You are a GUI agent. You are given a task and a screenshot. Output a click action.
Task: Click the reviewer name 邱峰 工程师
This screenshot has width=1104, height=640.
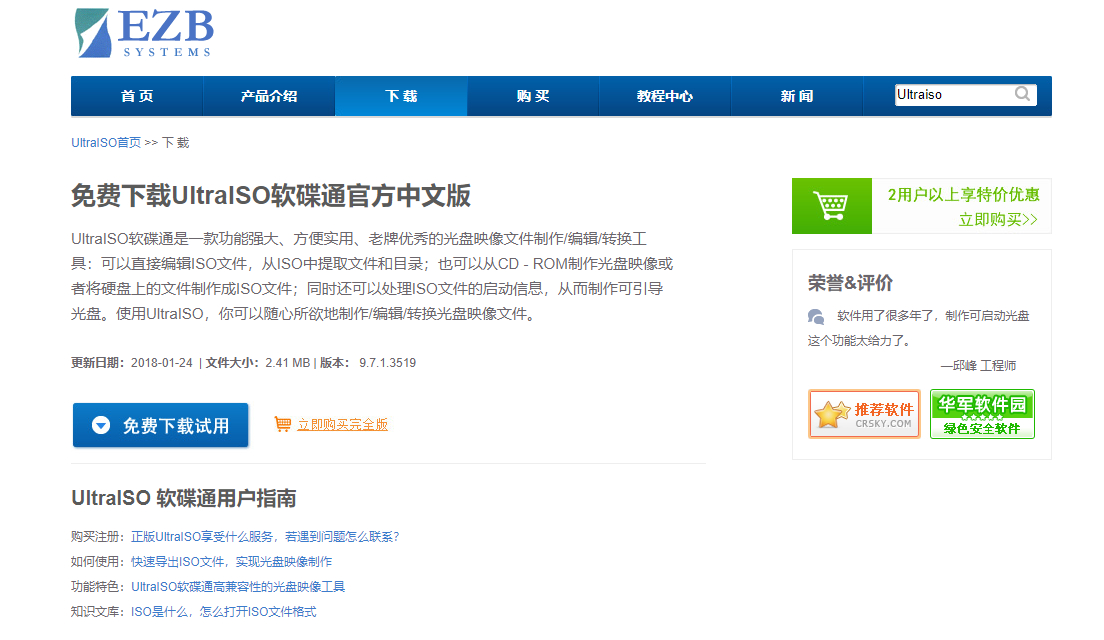pos(984,366)
